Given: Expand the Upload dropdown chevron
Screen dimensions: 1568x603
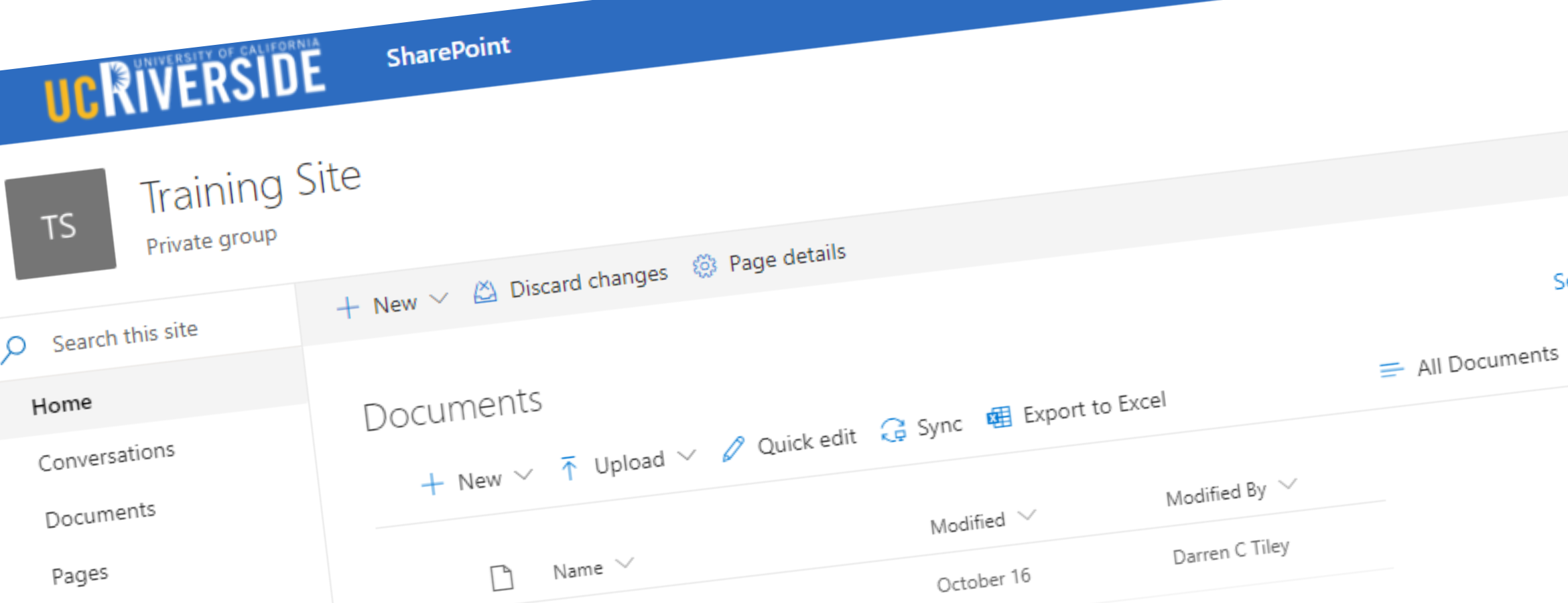Looking at the screenshot, I should point(687,456).
